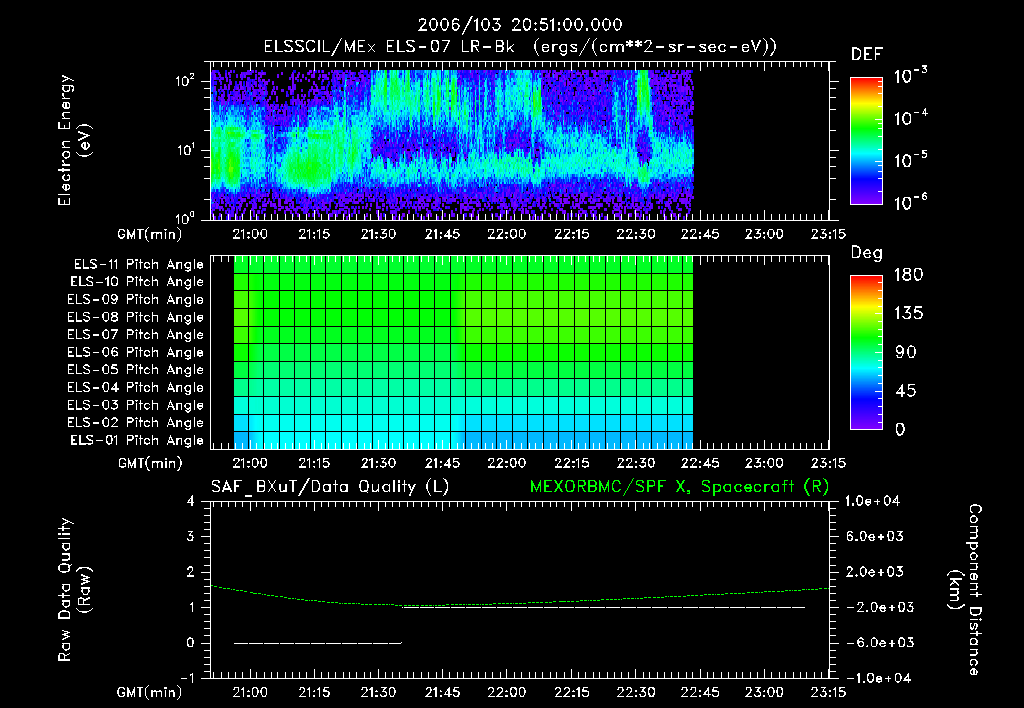Image resolution: width=1024 pixels, height=708 pixels.
Task: Click the 4 value on data quality axis
Action: point(191,502)
